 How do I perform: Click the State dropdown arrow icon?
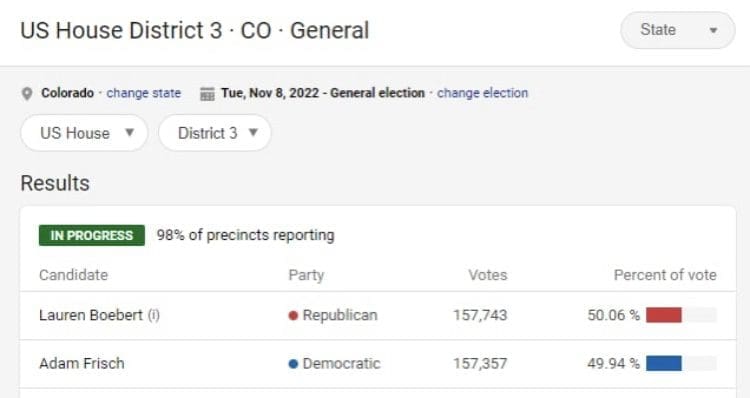pyautogui.click(x=713, y=30)
